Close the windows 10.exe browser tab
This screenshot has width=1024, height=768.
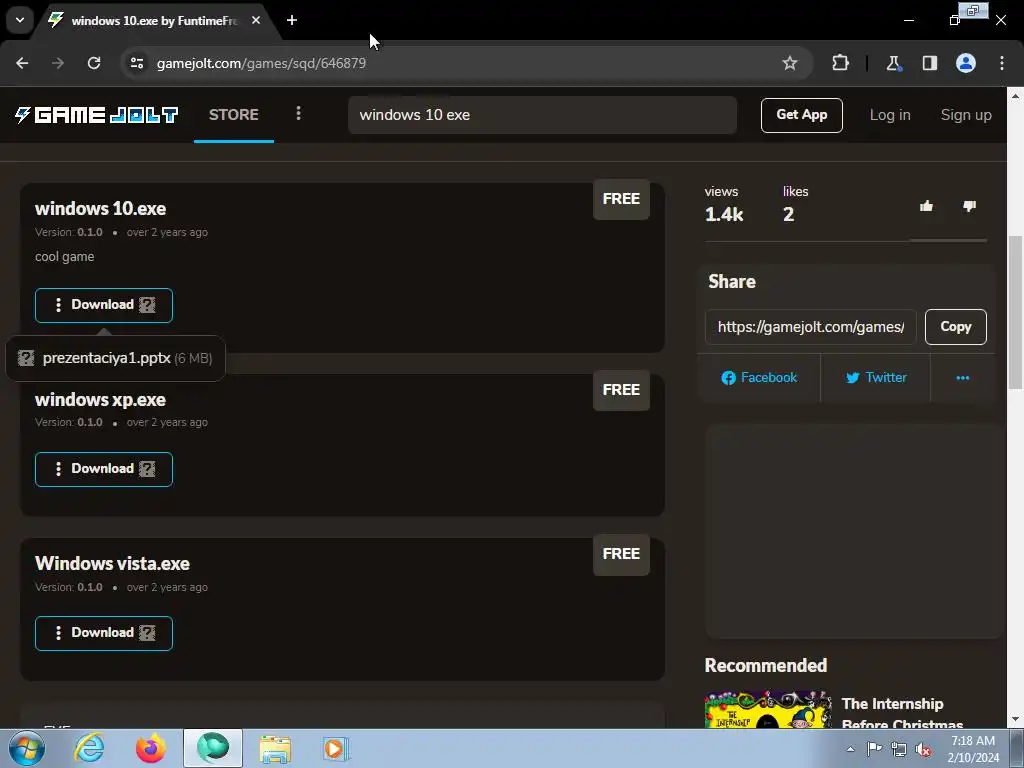click(256, 20)
